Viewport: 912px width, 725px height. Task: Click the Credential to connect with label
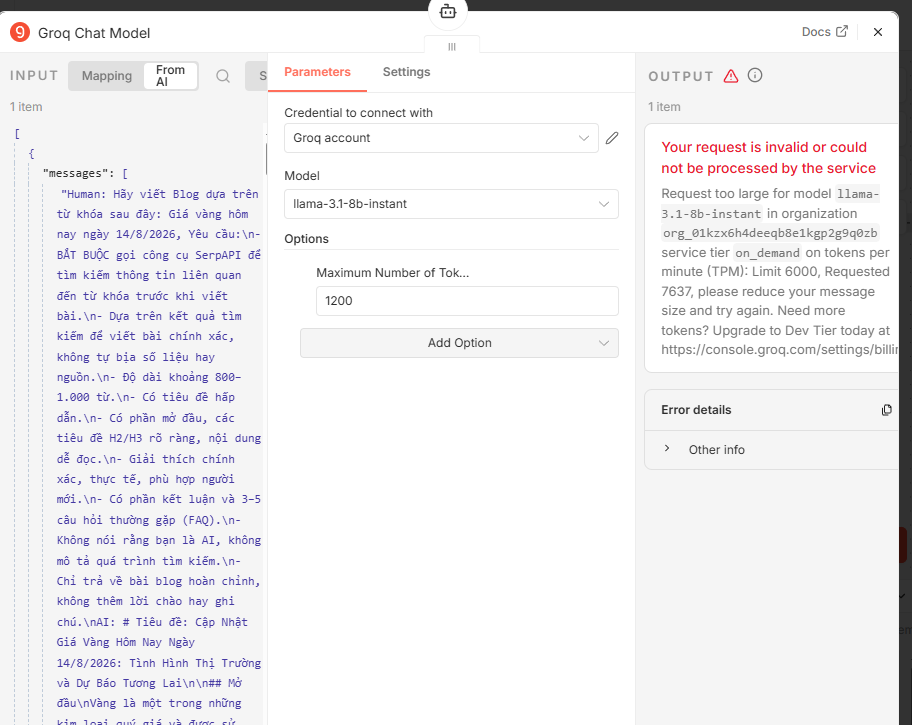[358, 113]
